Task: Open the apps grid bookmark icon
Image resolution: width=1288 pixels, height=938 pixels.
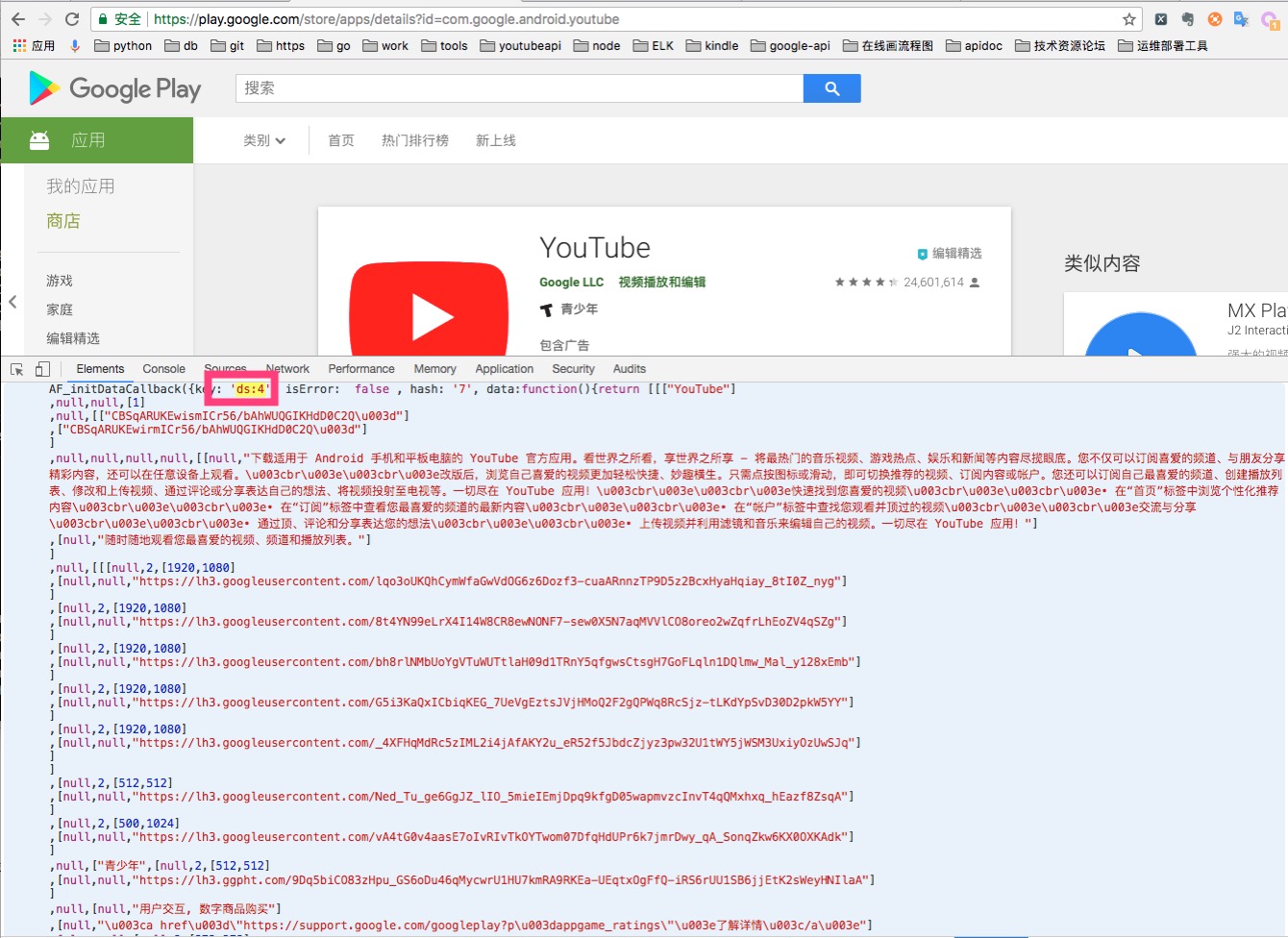Action: pyautogui.click(x=19, y=45)
